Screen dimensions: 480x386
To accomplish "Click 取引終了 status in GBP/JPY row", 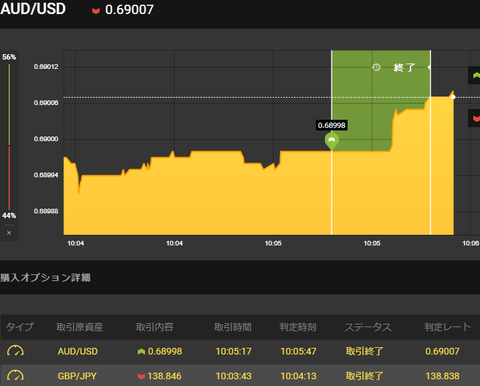I will 364,376.
